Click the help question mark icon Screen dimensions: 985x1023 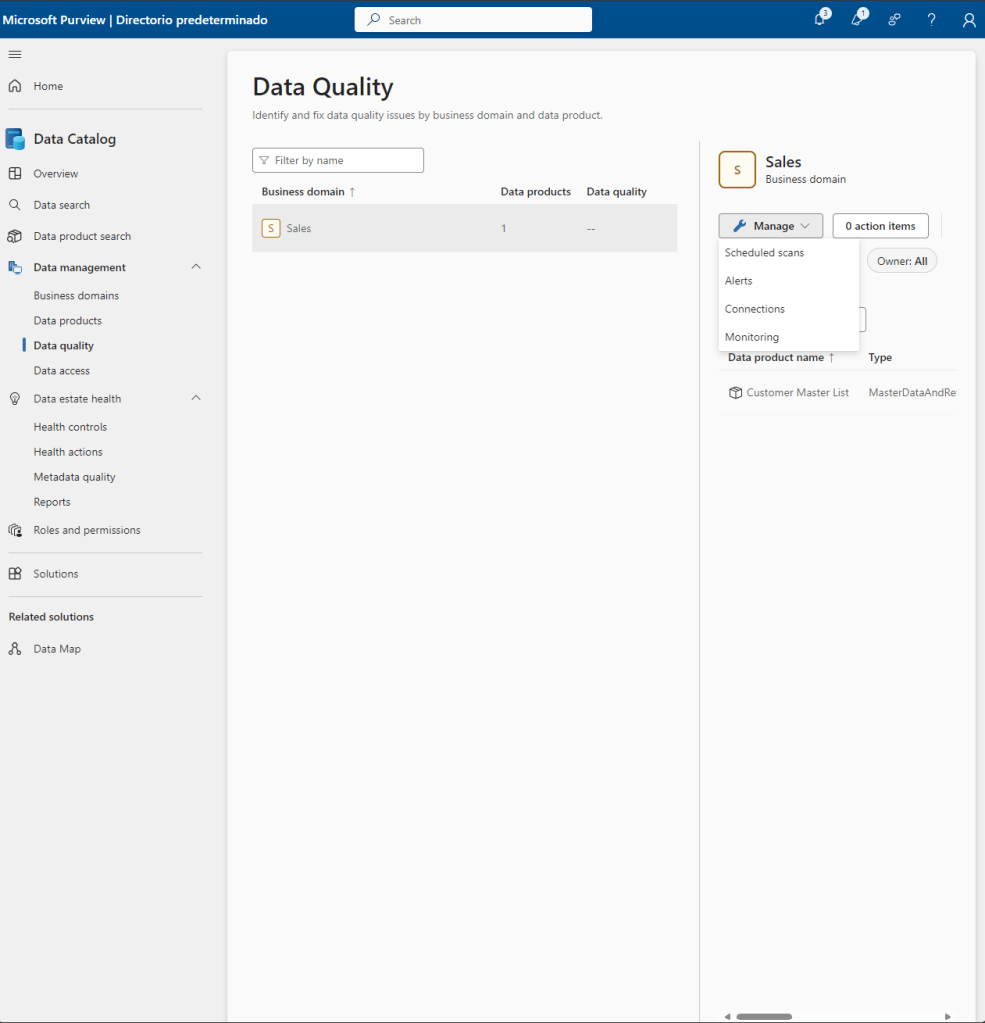tap(931, 20)
